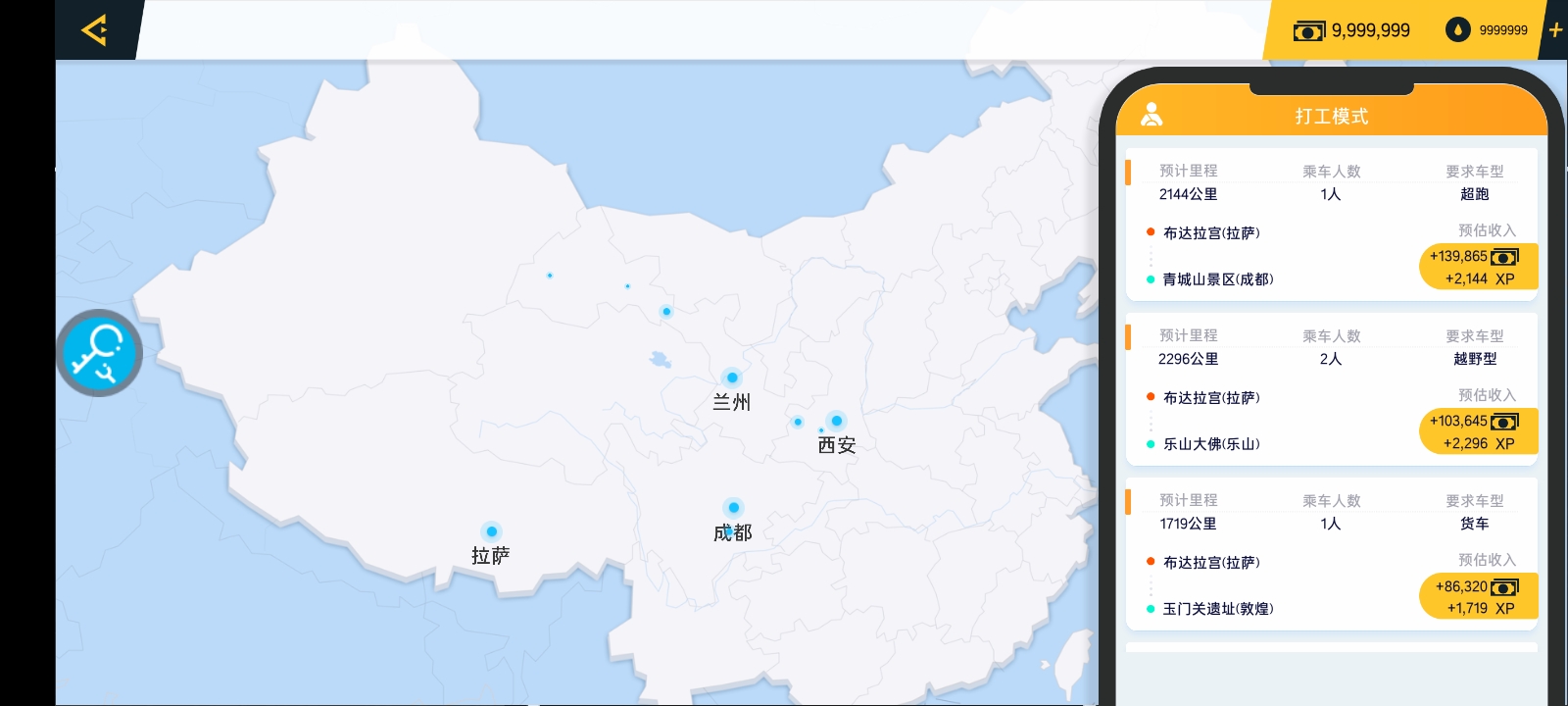Accept the +139,865 reward job
The image size is (1568, 706).
1478,267
